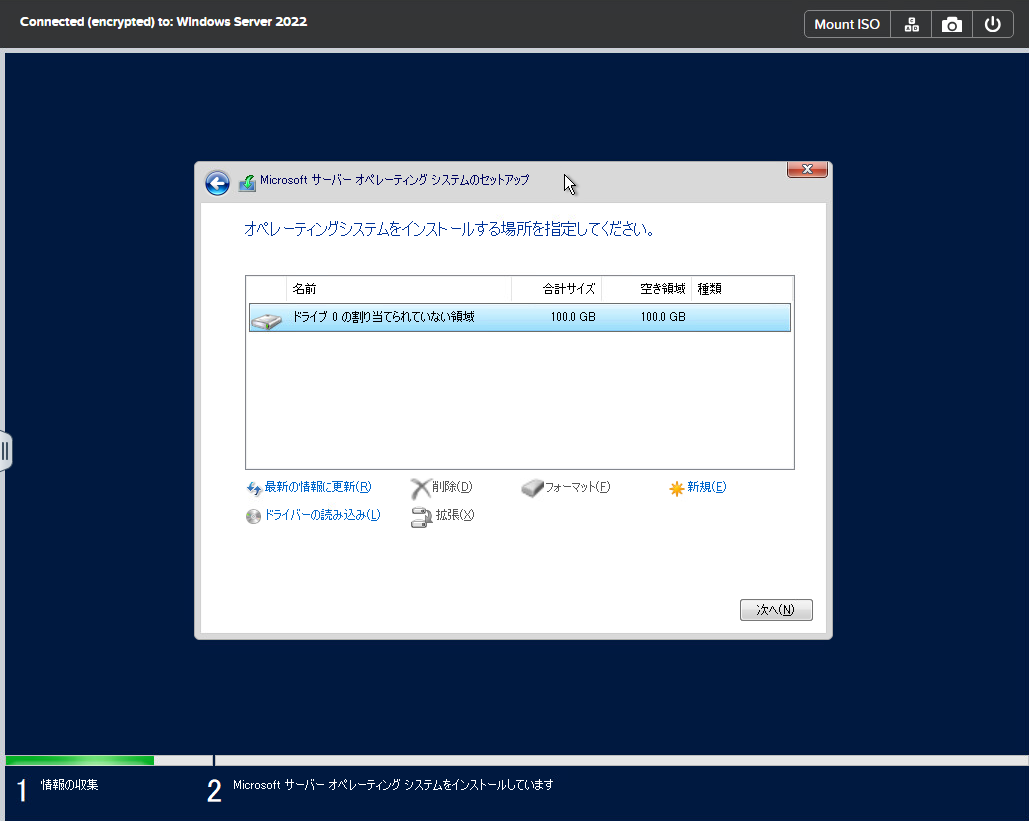Click the 合計サイズ column header

click(x=556, y=289)
